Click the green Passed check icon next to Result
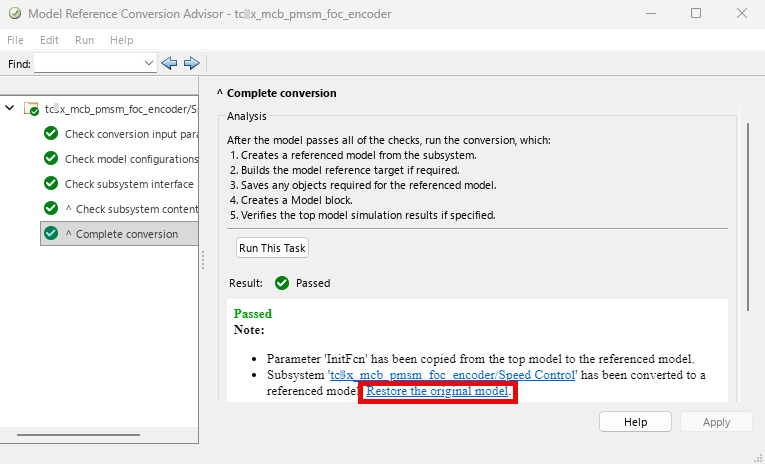 [x=282, y=283]
